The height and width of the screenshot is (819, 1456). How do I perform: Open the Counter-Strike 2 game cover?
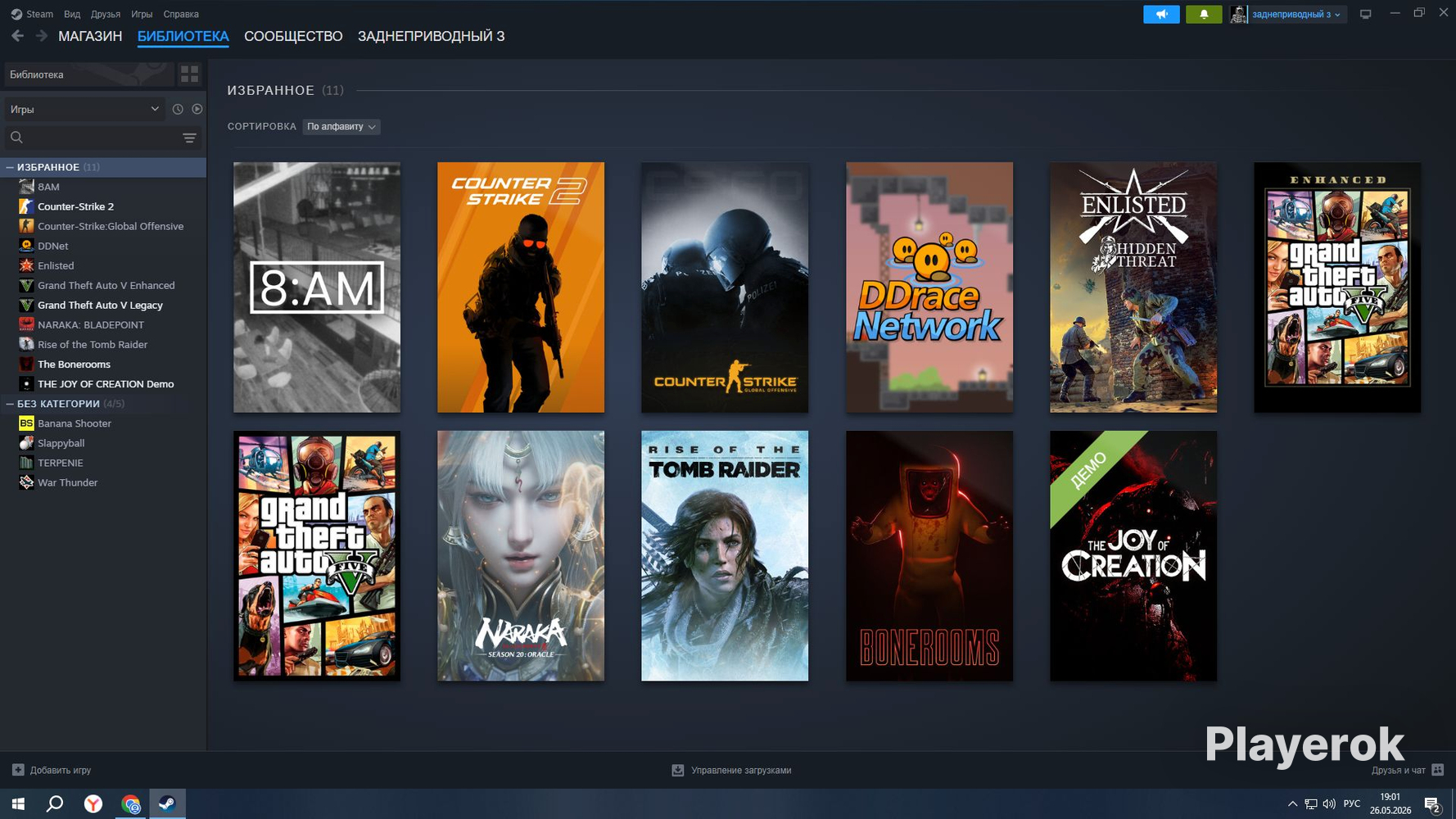pyautogui.click(x=521, y=287)
